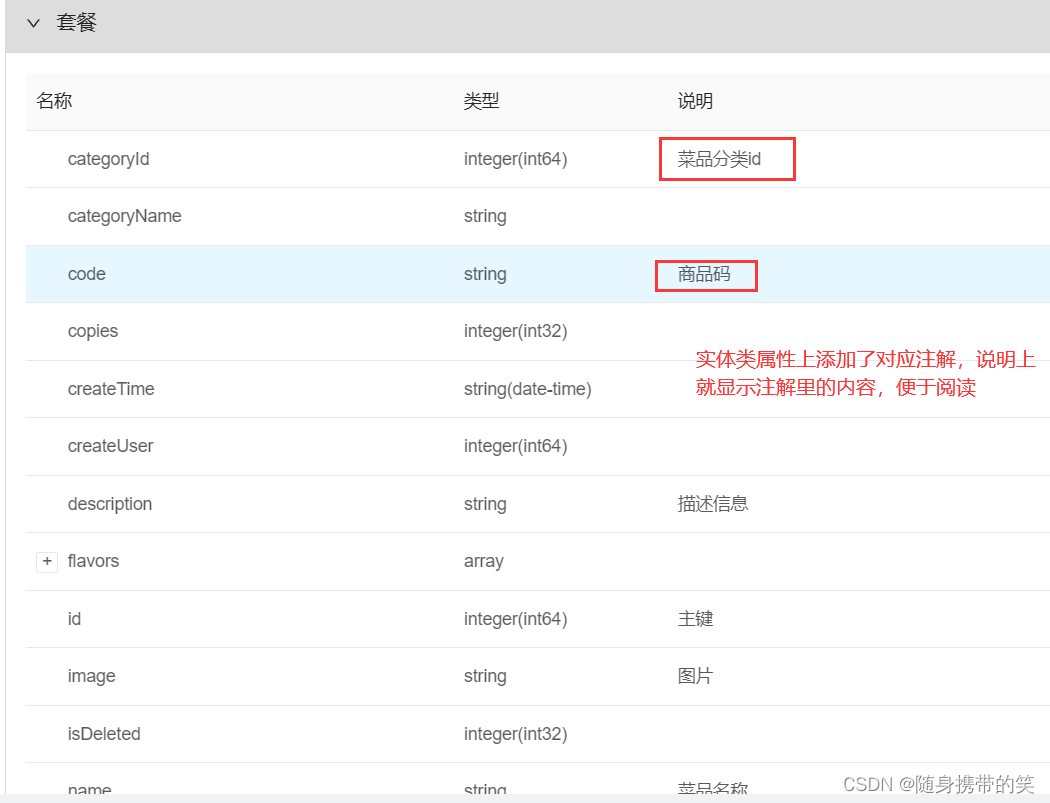Screen dimensions: 1050x803
Task: Collapse the 套餐 section chevron
Action: point(33,23)
